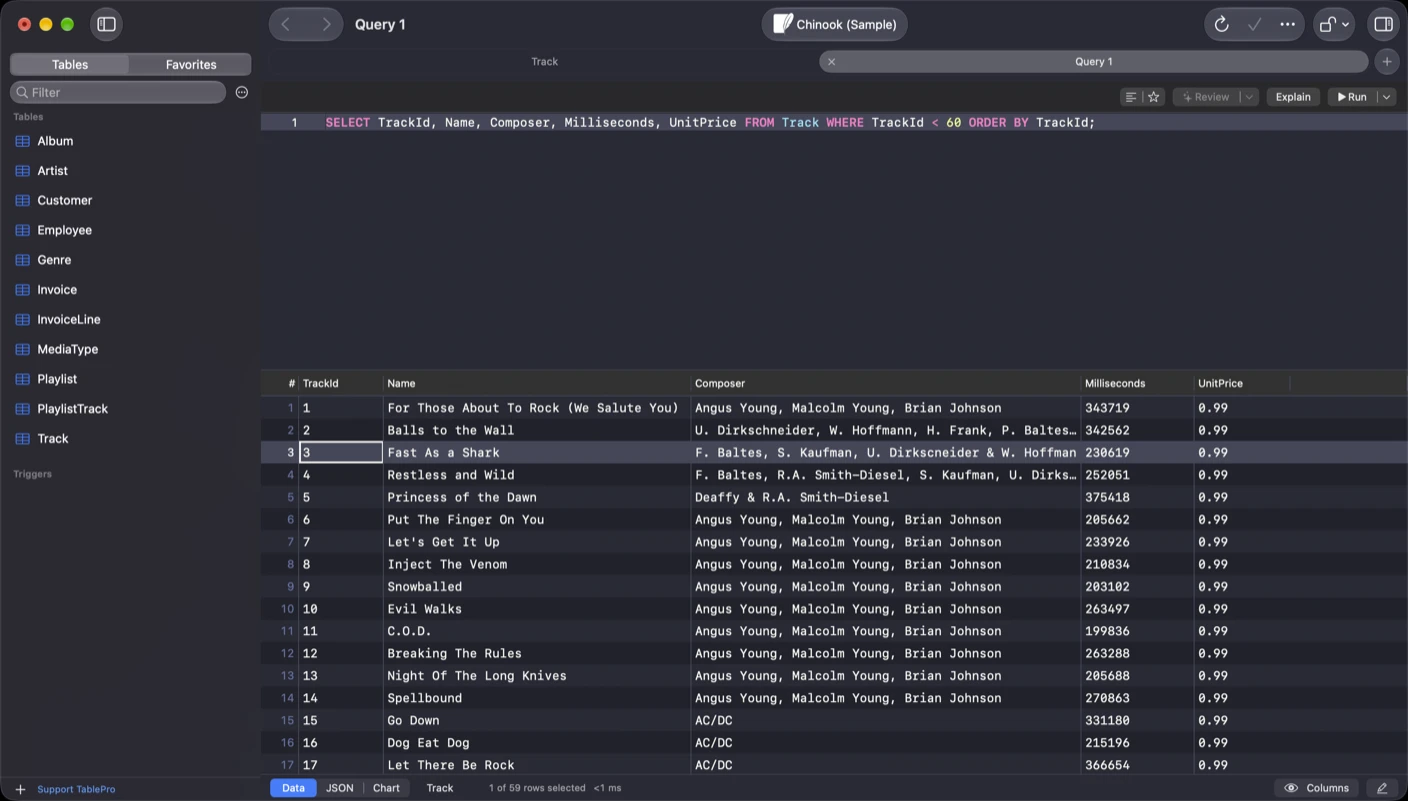Click the commit checkmark icon

tap(1254, 24)
